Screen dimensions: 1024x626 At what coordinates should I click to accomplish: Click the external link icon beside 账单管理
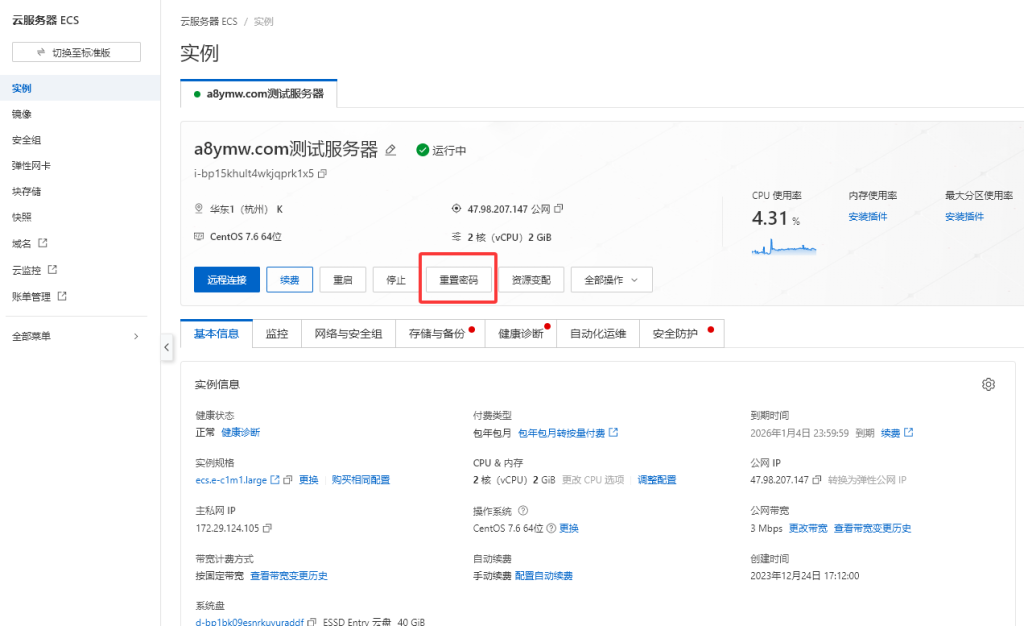[62, 296]
